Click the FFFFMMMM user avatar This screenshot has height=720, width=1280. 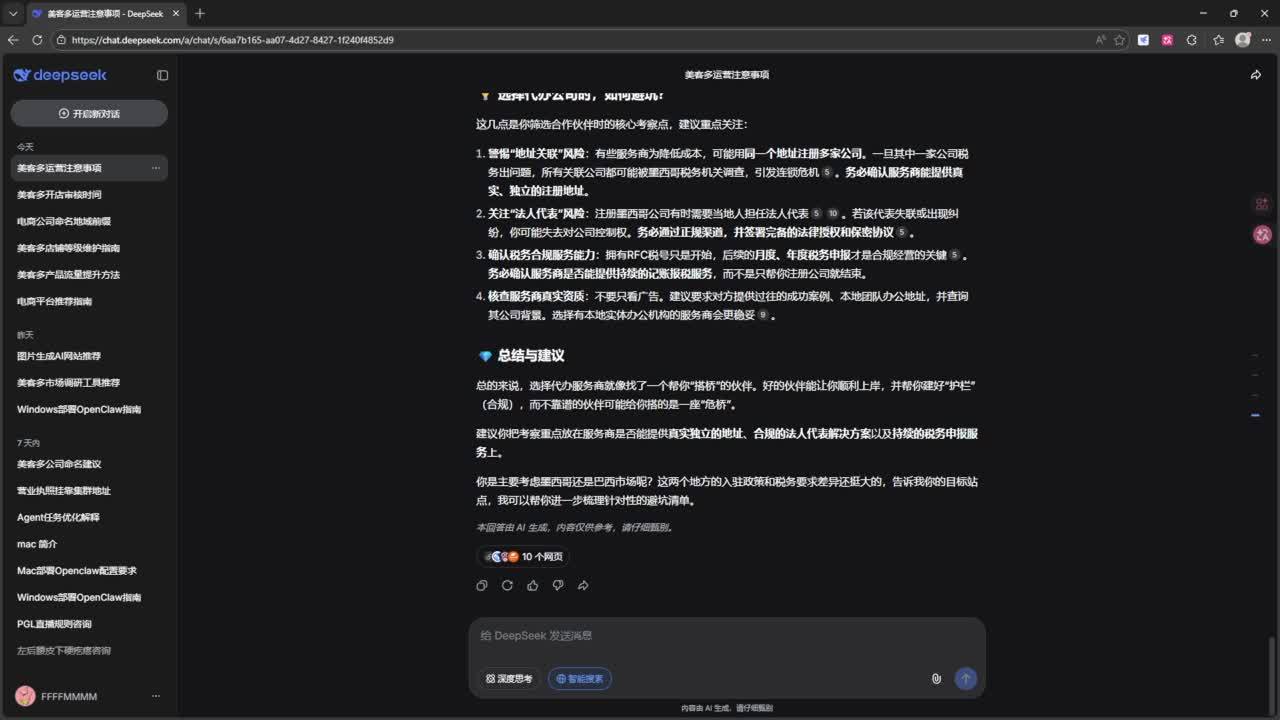pos(26,696)
